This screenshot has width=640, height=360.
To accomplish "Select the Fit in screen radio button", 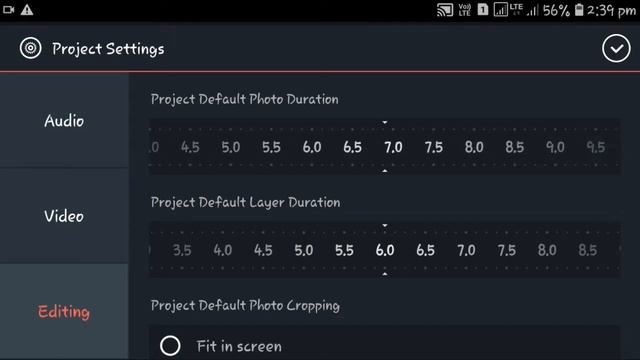I will point(170,346).
